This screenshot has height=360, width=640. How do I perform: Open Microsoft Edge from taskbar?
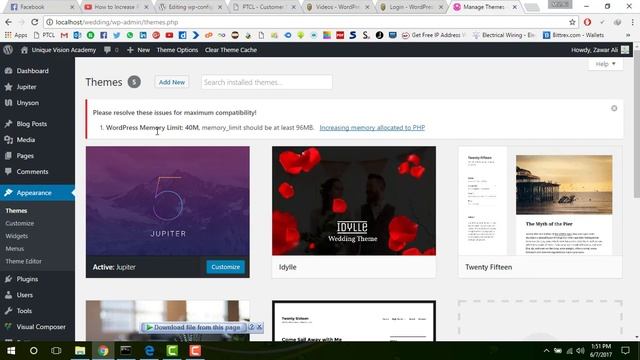pyautogui.click(x=149, y=351)
